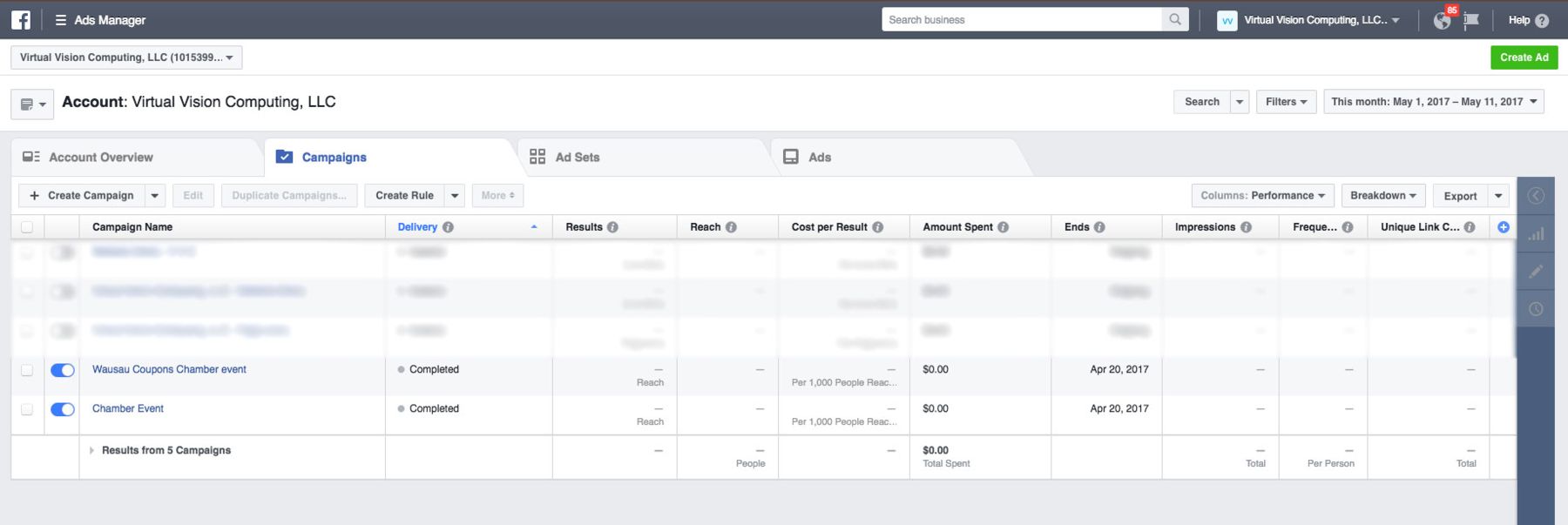1568x525 pixels.
Task: Click the flag pages icon
Action: point(1471,20)
